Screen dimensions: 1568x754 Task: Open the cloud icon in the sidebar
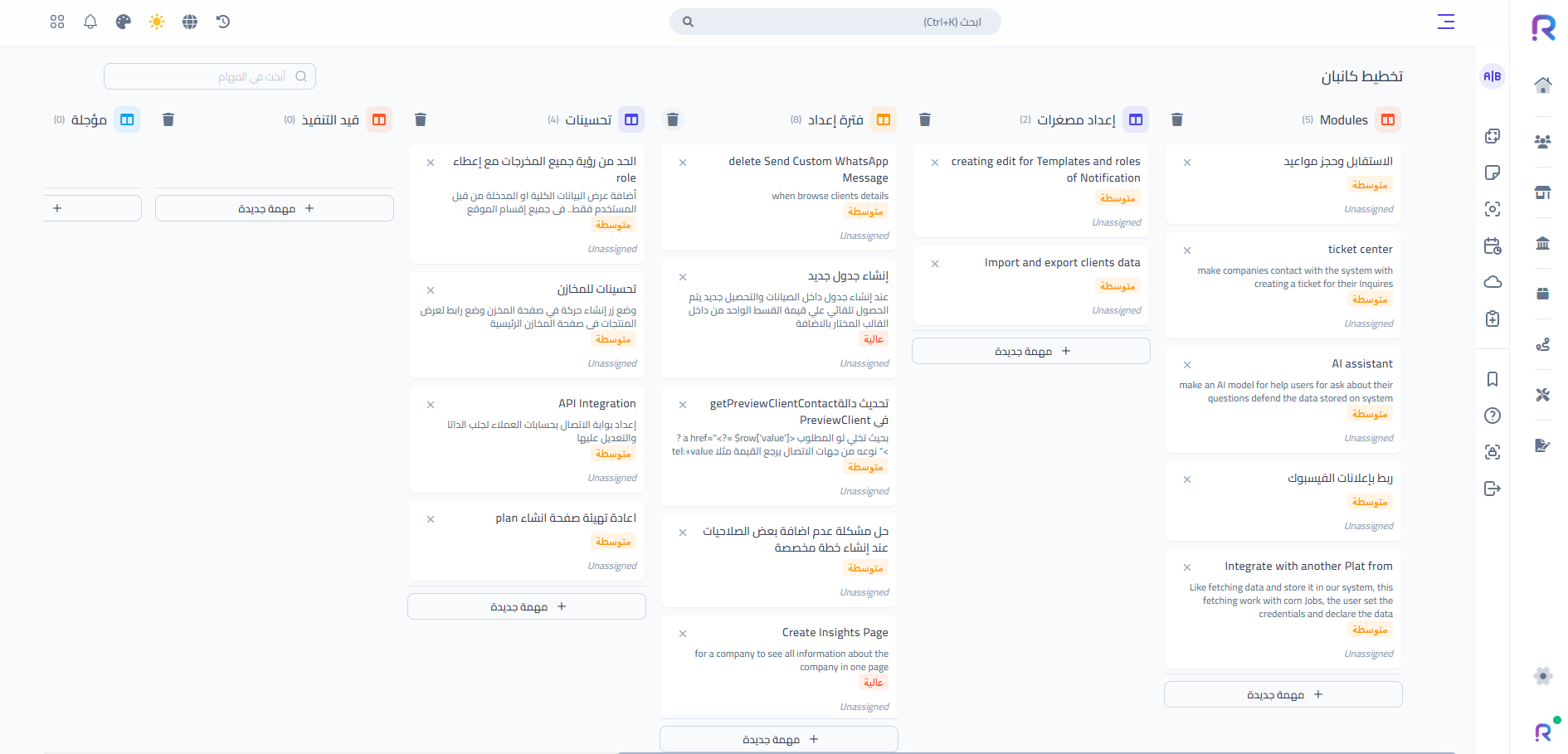coord(1493,282)
